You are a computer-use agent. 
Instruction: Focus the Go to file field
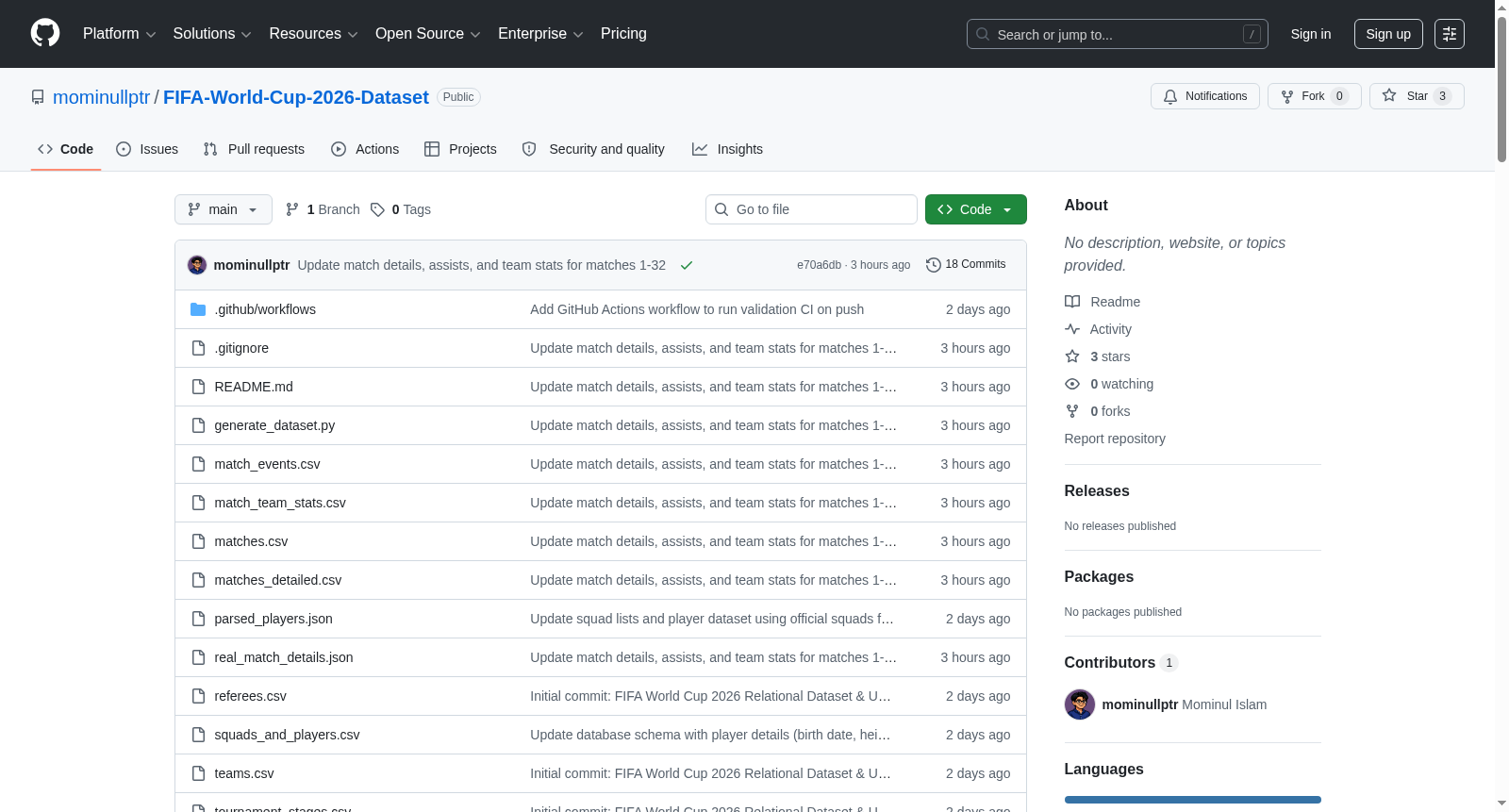811,209
